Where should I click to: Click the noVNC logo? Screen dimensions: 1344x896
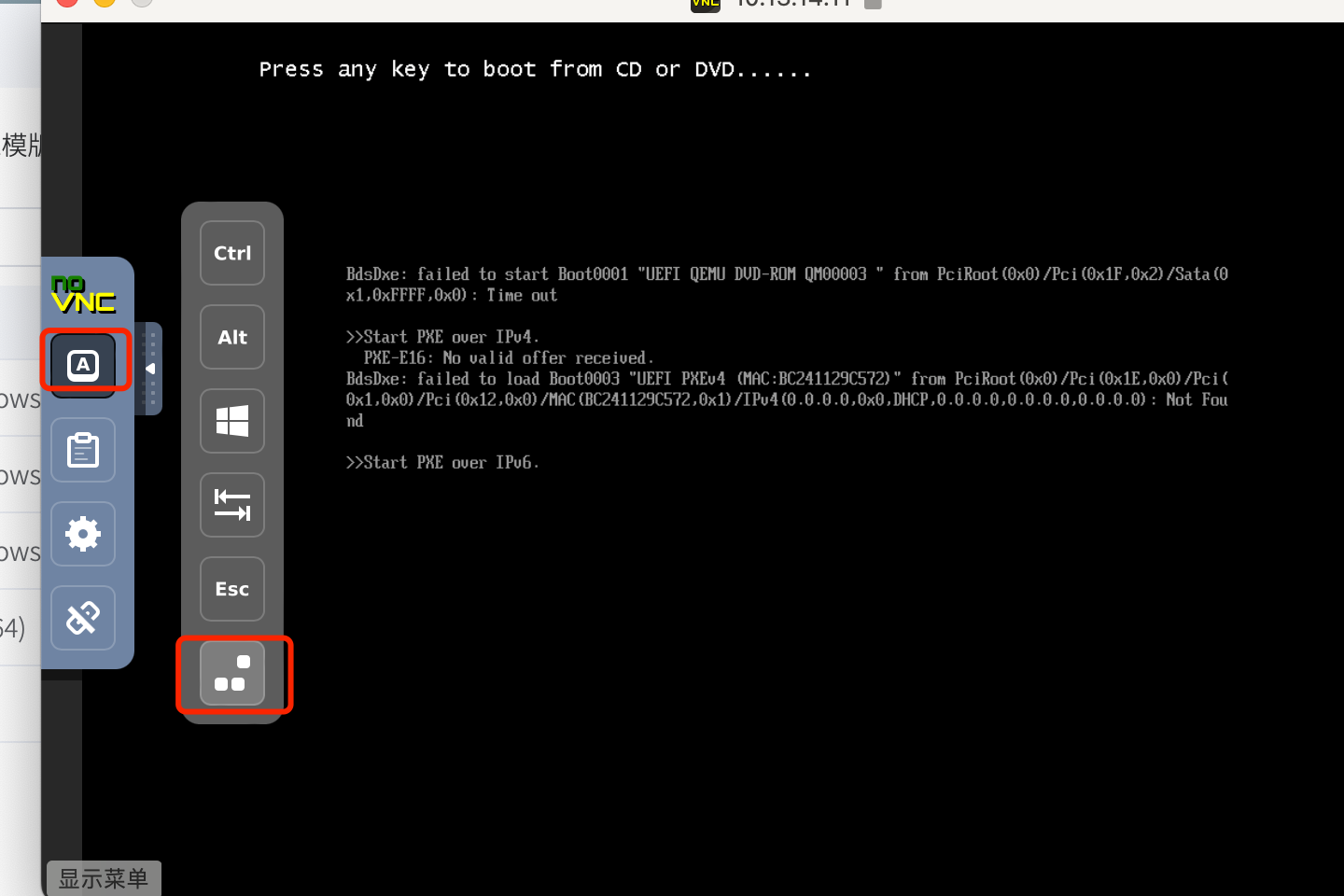pyautogui.click(x=83, y=295)
